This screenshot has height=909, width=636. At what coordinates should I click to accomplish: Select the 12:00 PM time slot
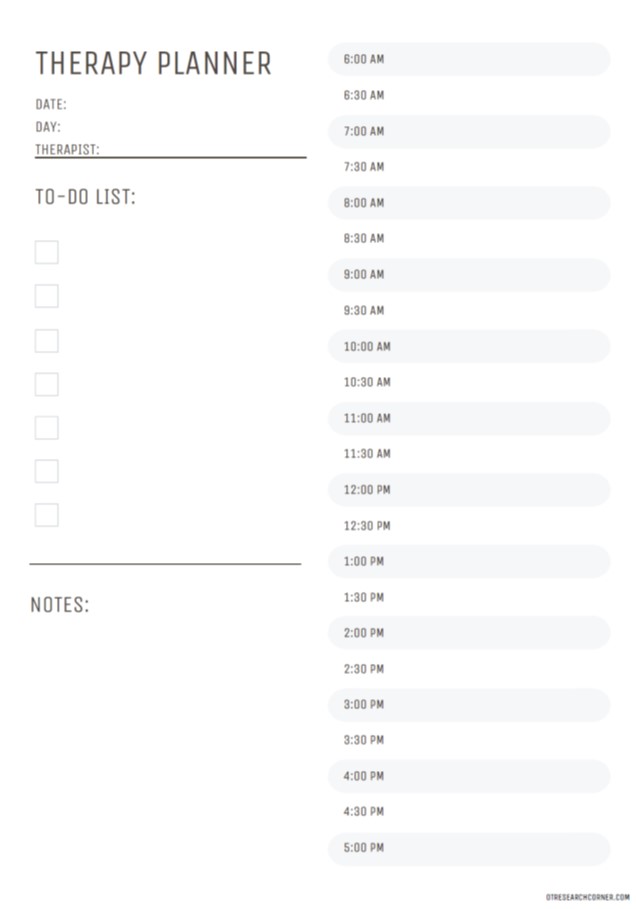point(468,490)
